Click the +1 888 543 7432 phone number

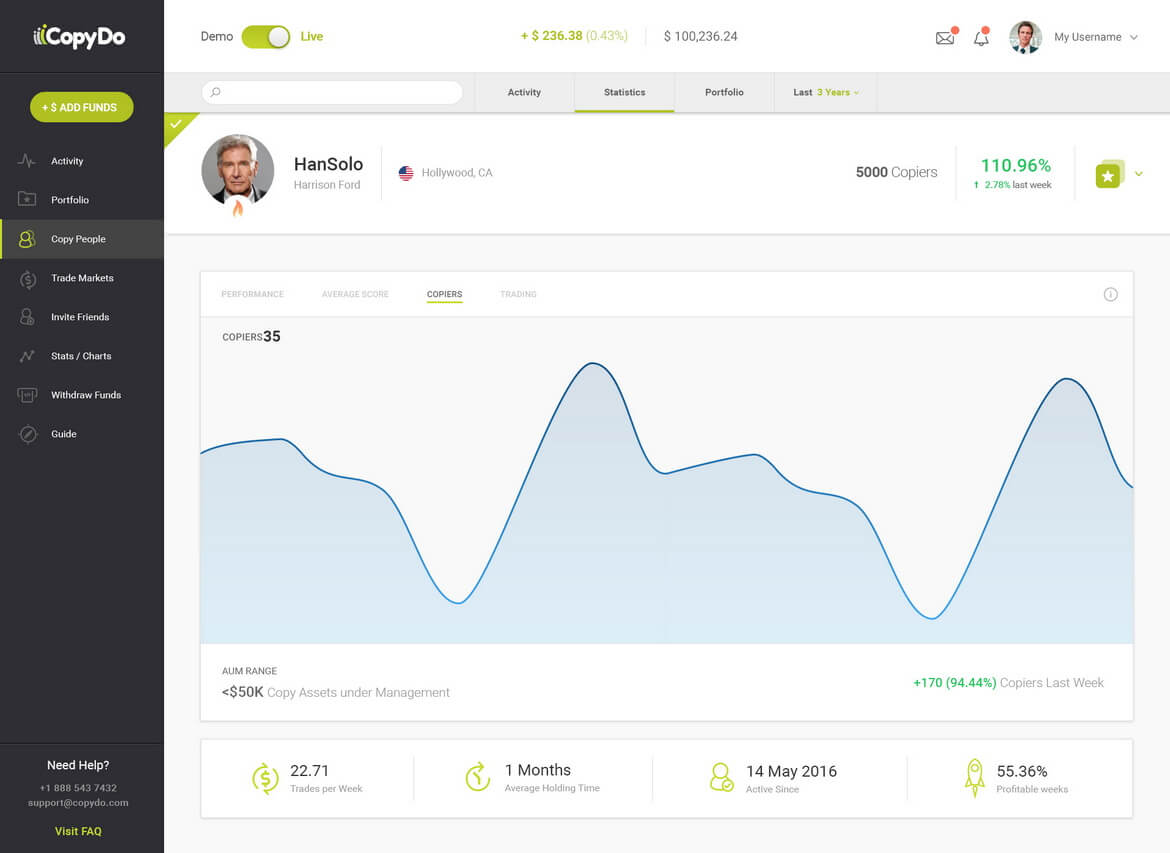click(78, 788)
